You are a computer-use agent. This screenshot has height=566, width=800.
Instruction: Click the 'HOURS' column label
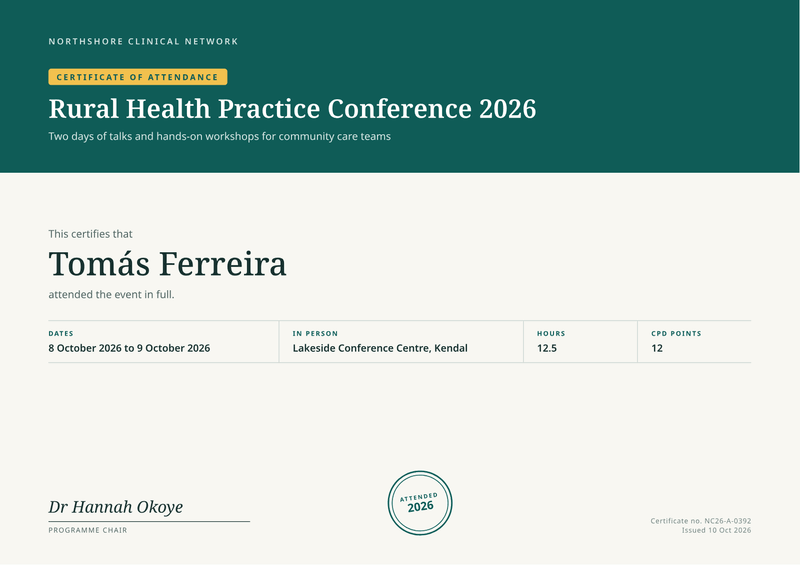coord(551,333)
